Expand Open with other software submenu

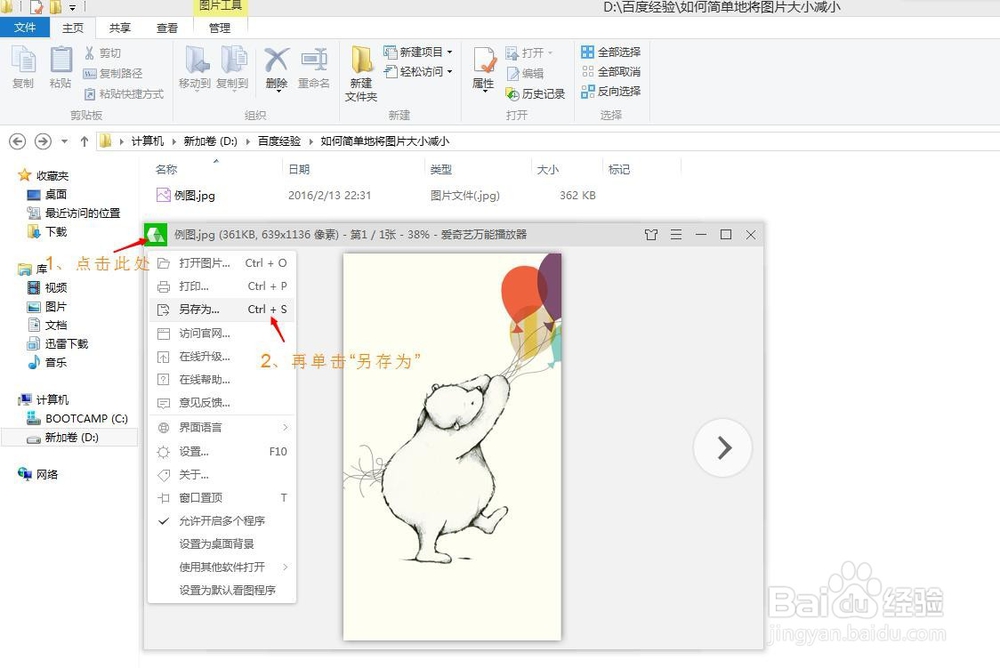tap(222, 567)
